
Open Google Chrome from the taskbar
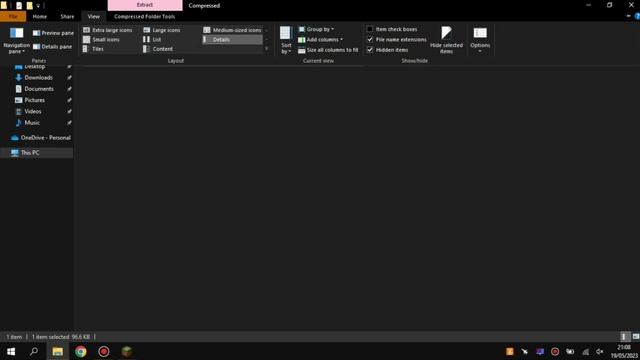pyautogui.click(x=81, y=351)
